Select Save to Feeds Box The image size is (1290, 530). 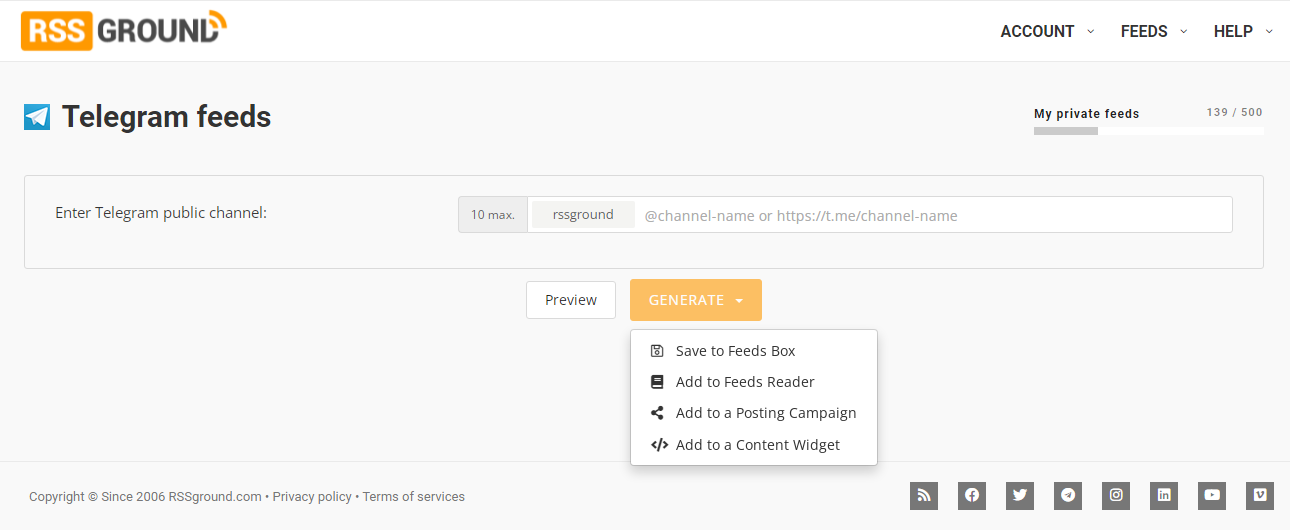coord(735,351)
